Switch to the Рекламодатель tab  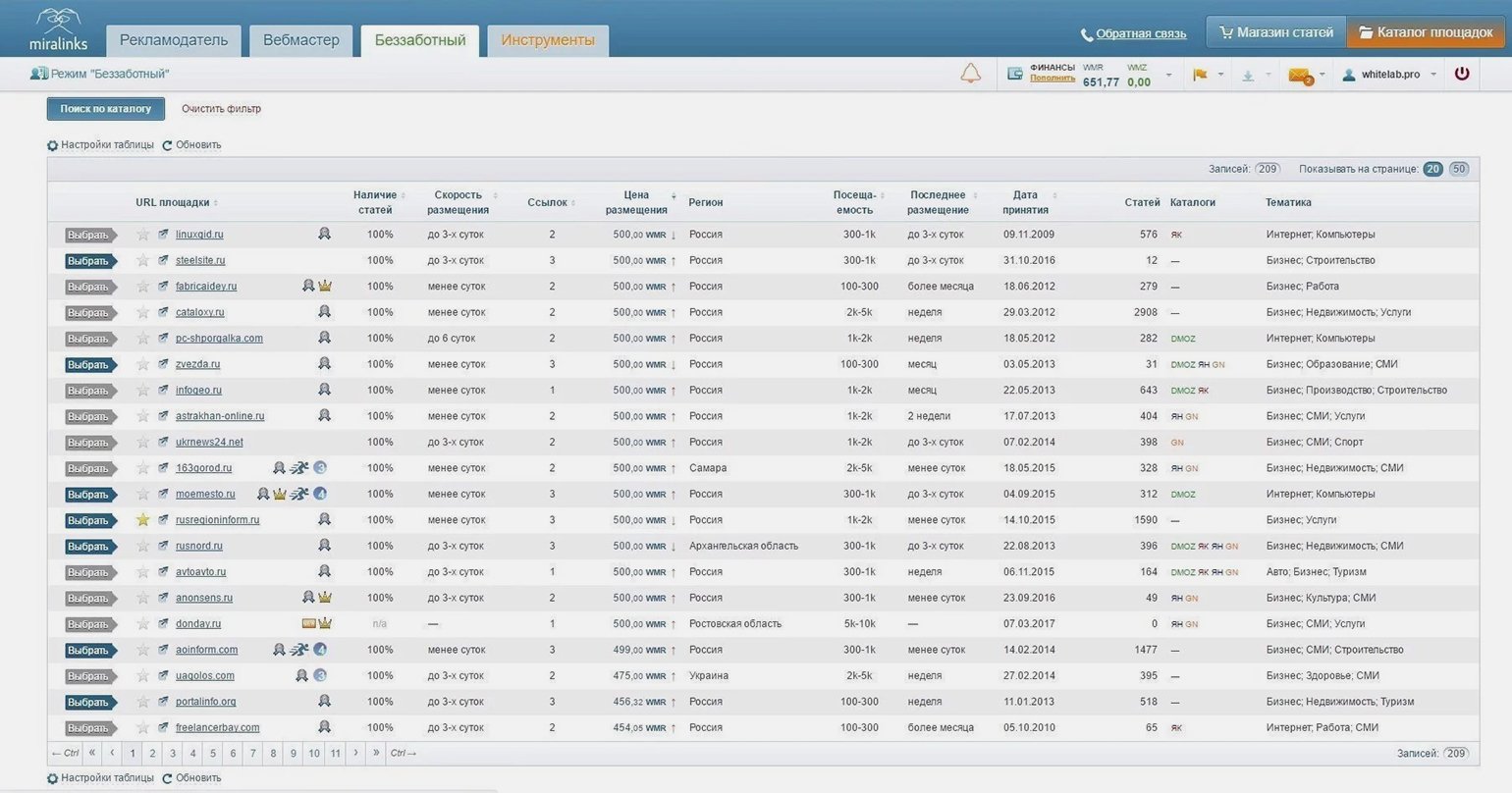pos(174,40)
